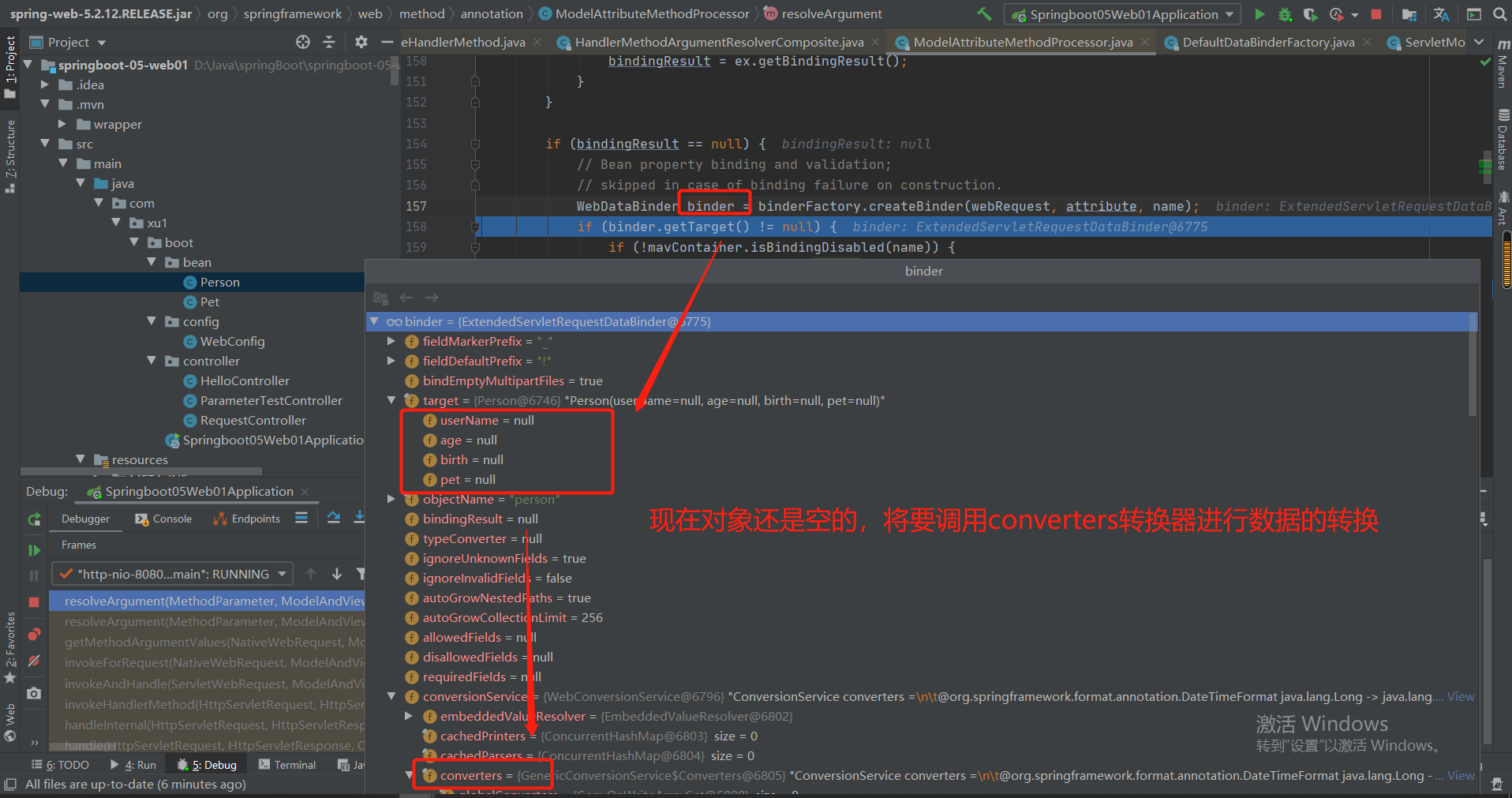Select the Pet class in project tree
This screenshot has height=798, width=1512.
[x=210, y=302]
